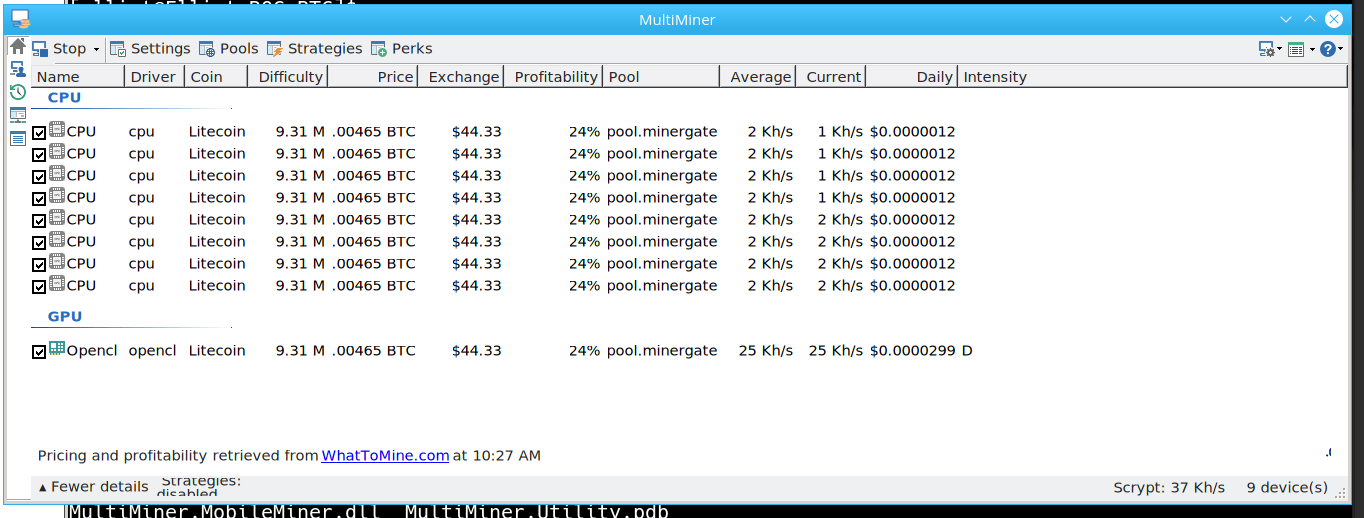Click 'Scrypt: 37 Kh/s' in status bar
This screenshot has width=1364, height=518.
[1169, 488]
